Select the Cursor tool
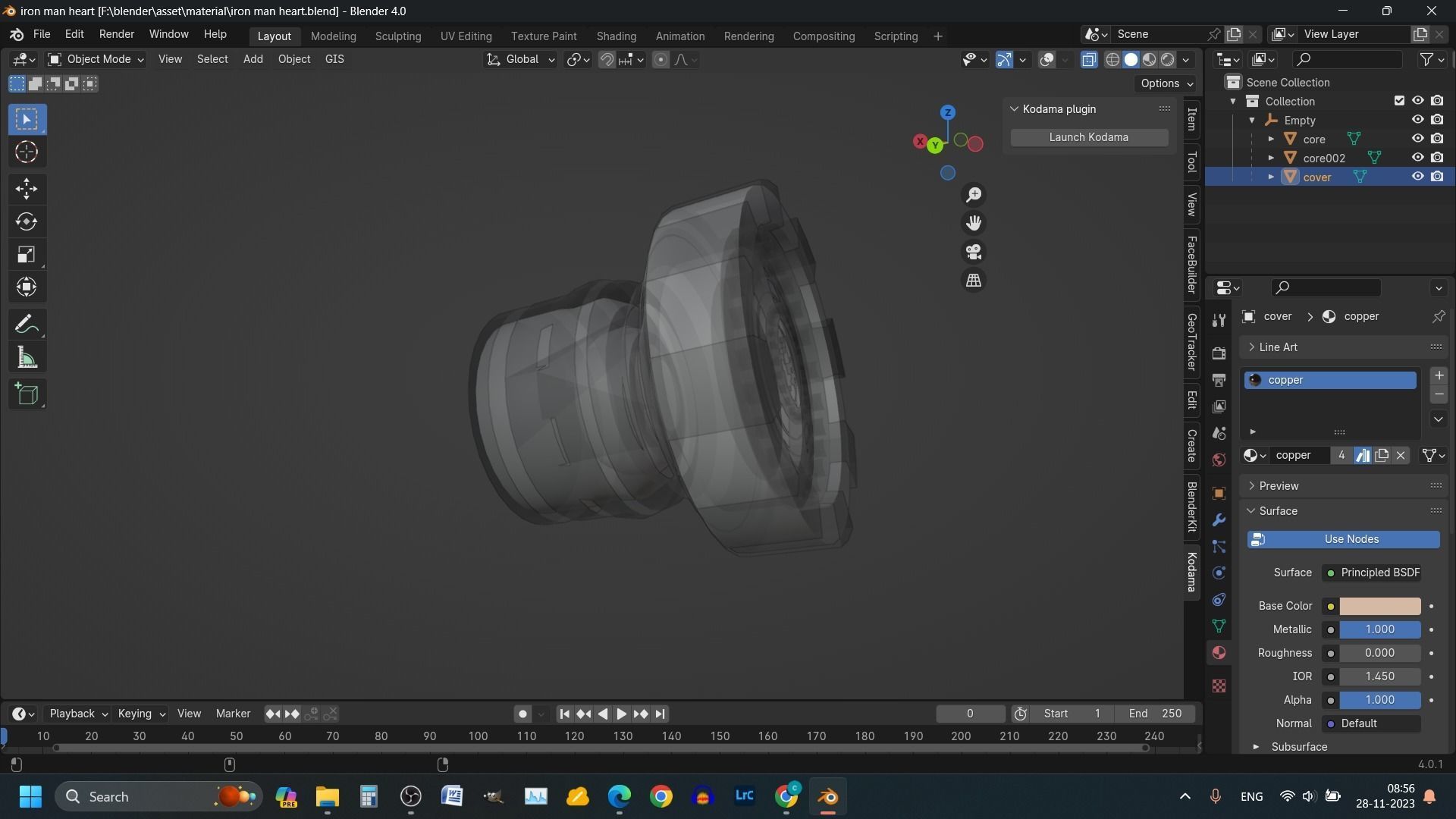 (x=27, y=152)
